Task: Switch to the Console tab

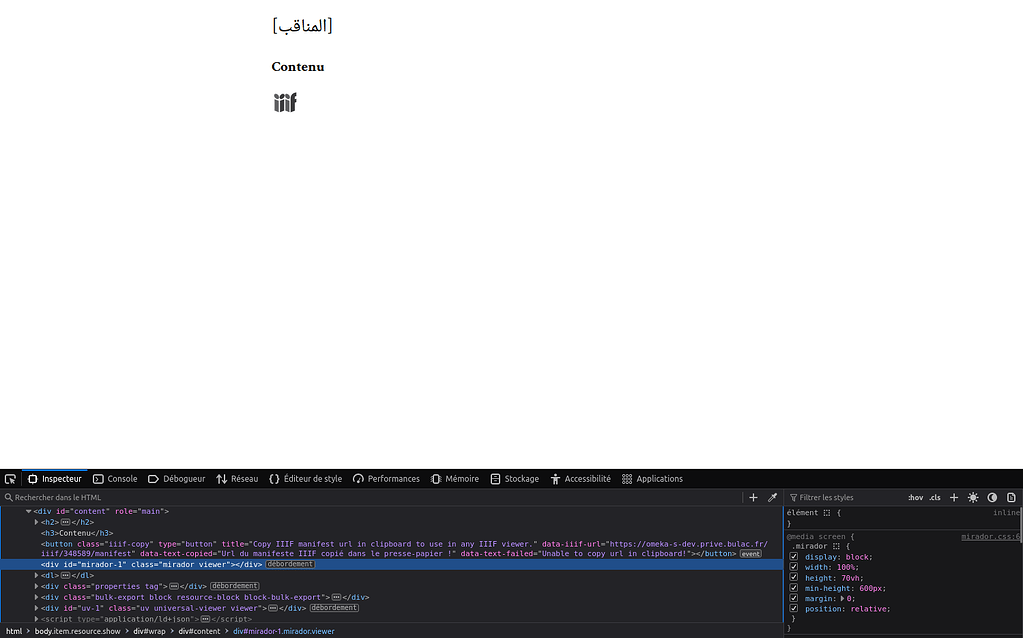Action: [114, 478]
